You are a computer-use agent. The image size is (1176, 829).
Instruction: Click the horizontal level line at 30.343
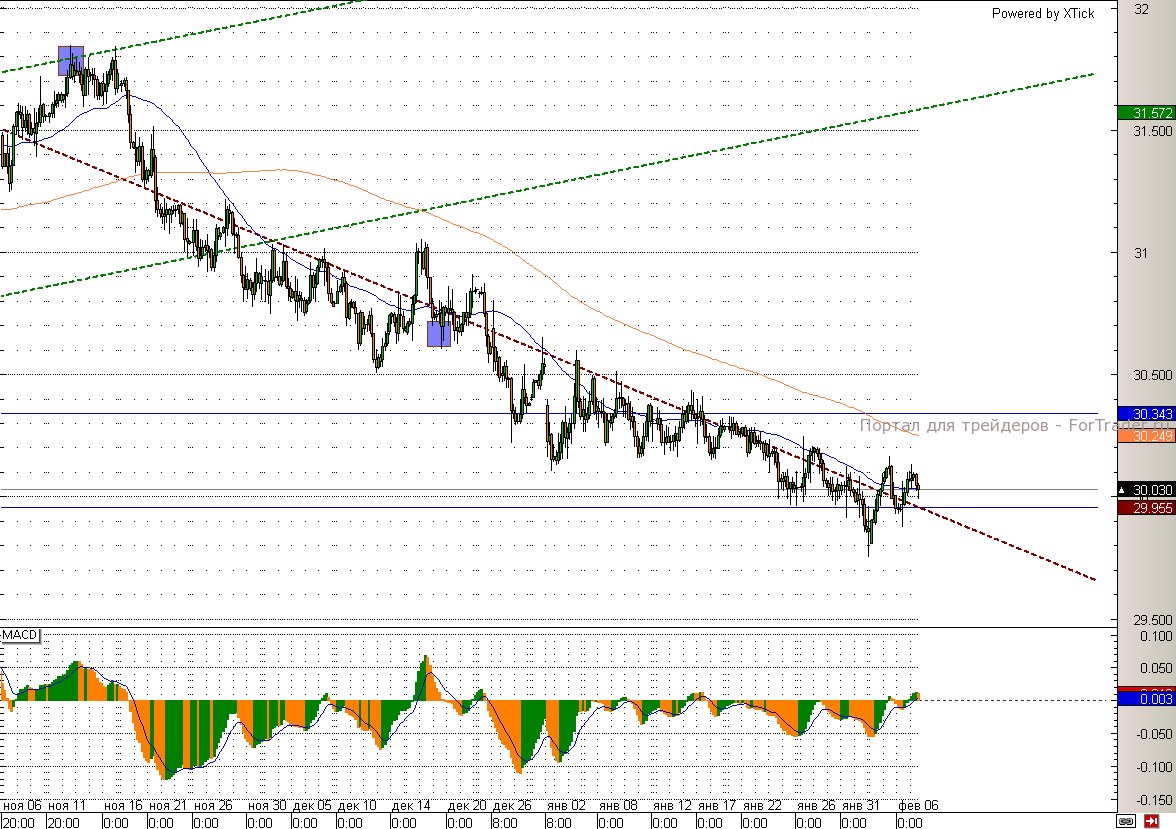click(300, 413)
